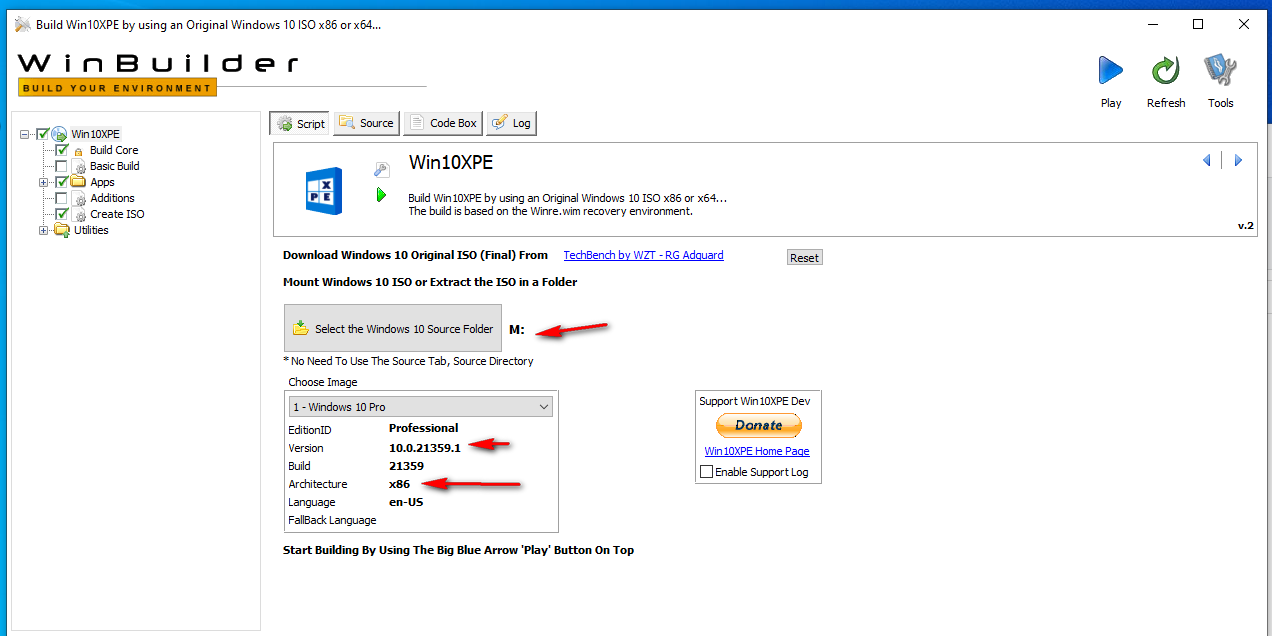Click the Architecture value x86

tap(399, 484)
